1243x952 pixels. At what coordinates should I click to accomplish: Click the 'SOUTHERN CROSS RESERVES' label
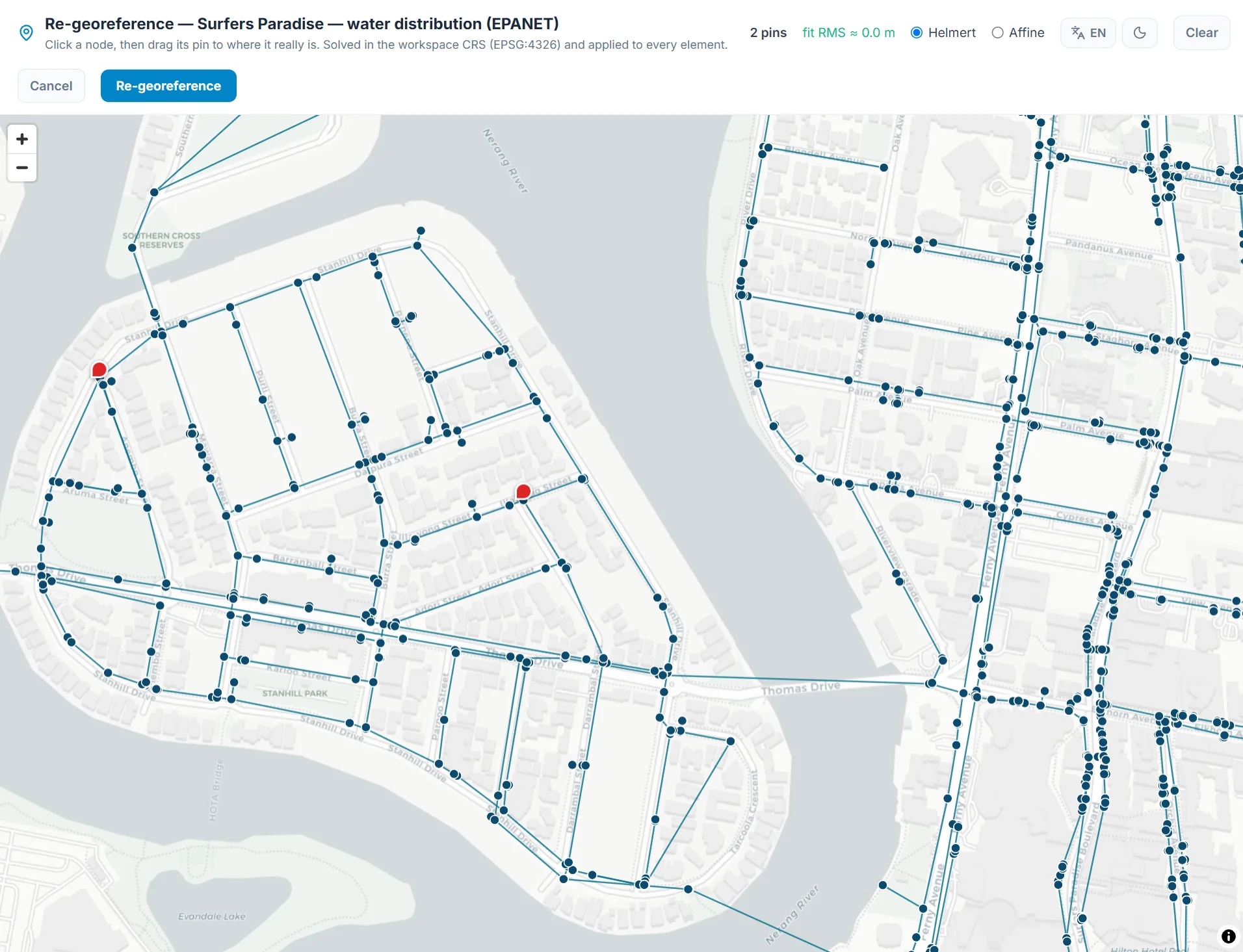point(161,240)
